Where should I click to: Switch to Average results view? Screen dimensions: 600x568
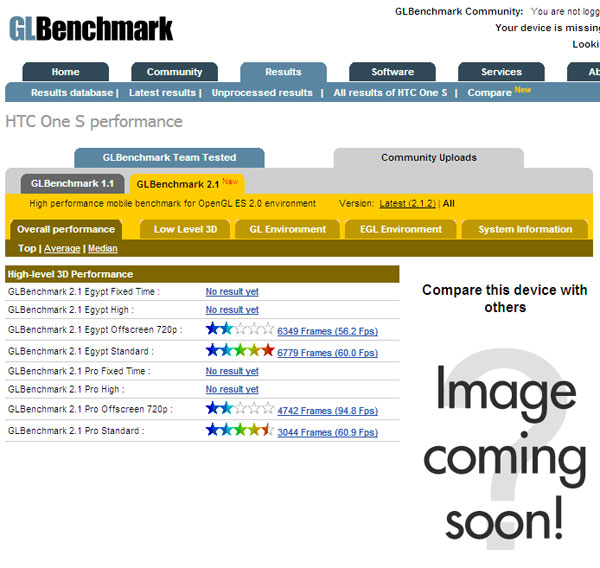(62, 248)
